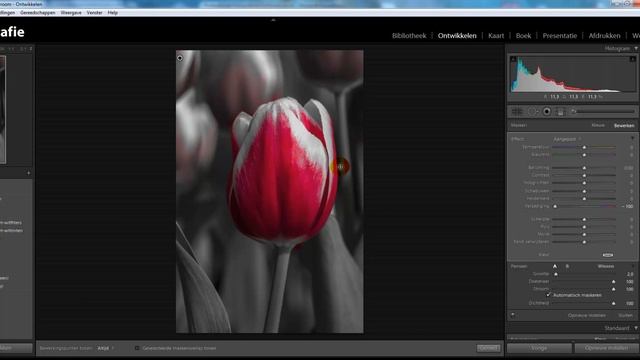Choose Bewerken mask mode
Screen dimensions: 640x360
(624, 125)
